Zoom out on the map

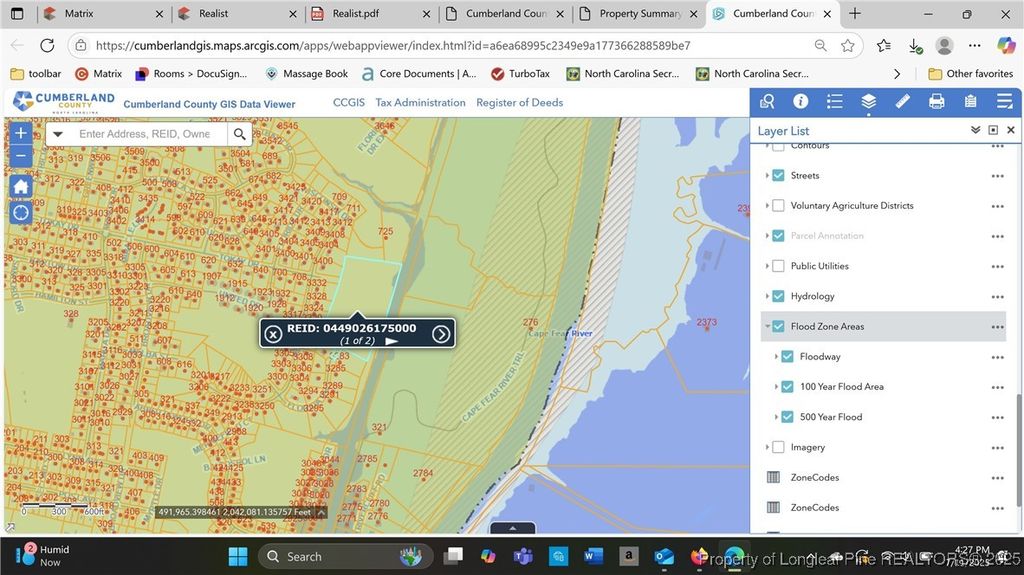pos(21,155)
